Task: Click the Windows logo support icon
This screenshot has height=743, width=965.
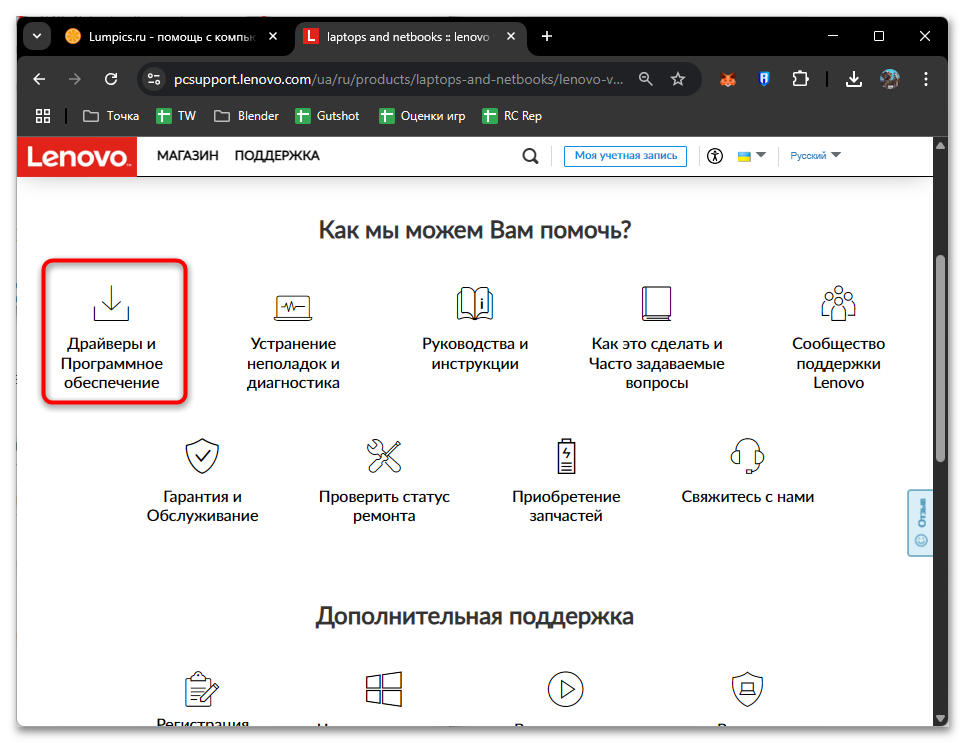Action: click(x=384, y=689)
